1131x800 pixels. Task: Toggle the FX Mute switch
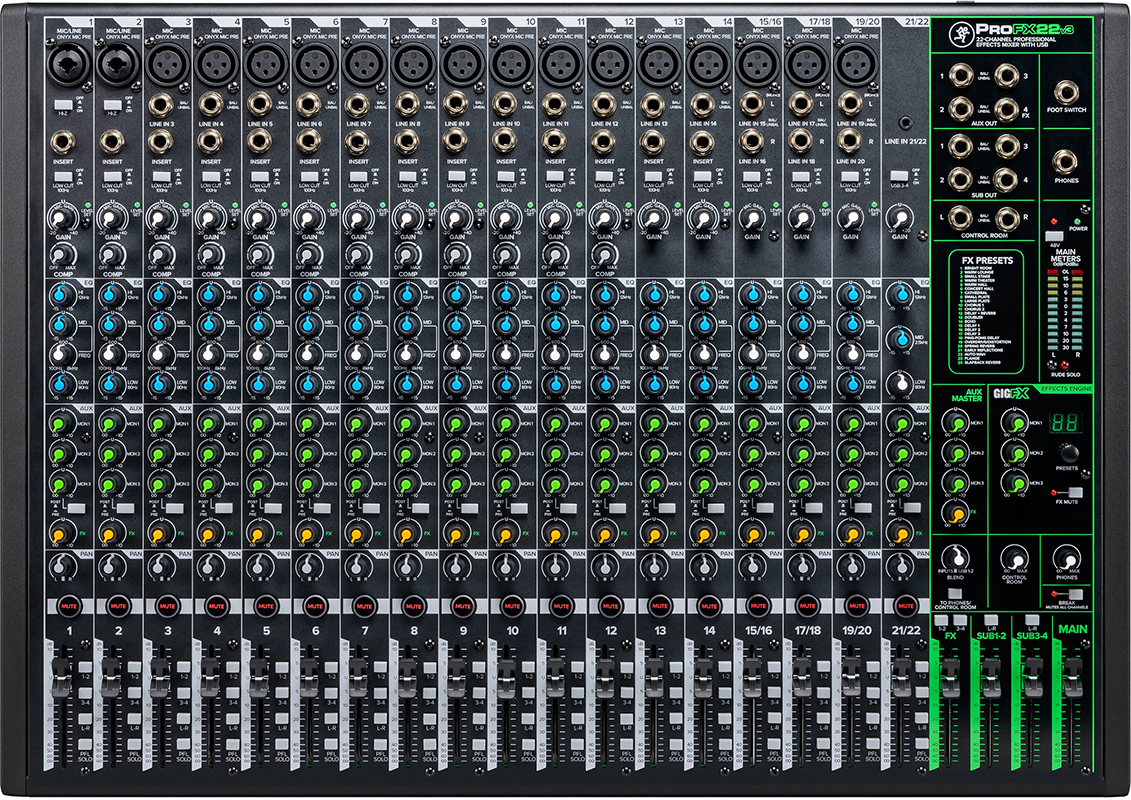pyautogui.click(x=1075, y=494)
